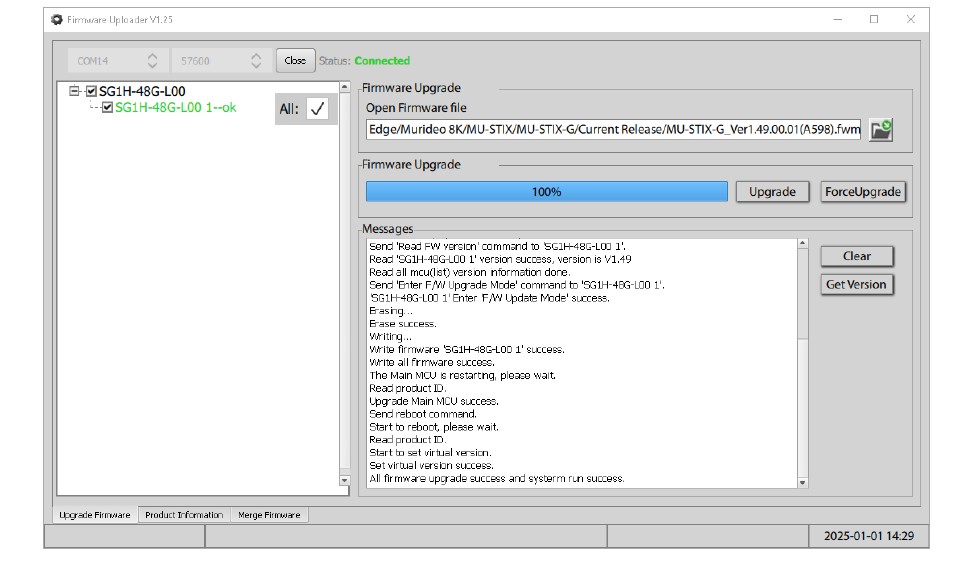Screen dimensions: 955x565
Task: Click the Firmware Uploader gear icon in title bar
Action: click(x=57, y=19)
